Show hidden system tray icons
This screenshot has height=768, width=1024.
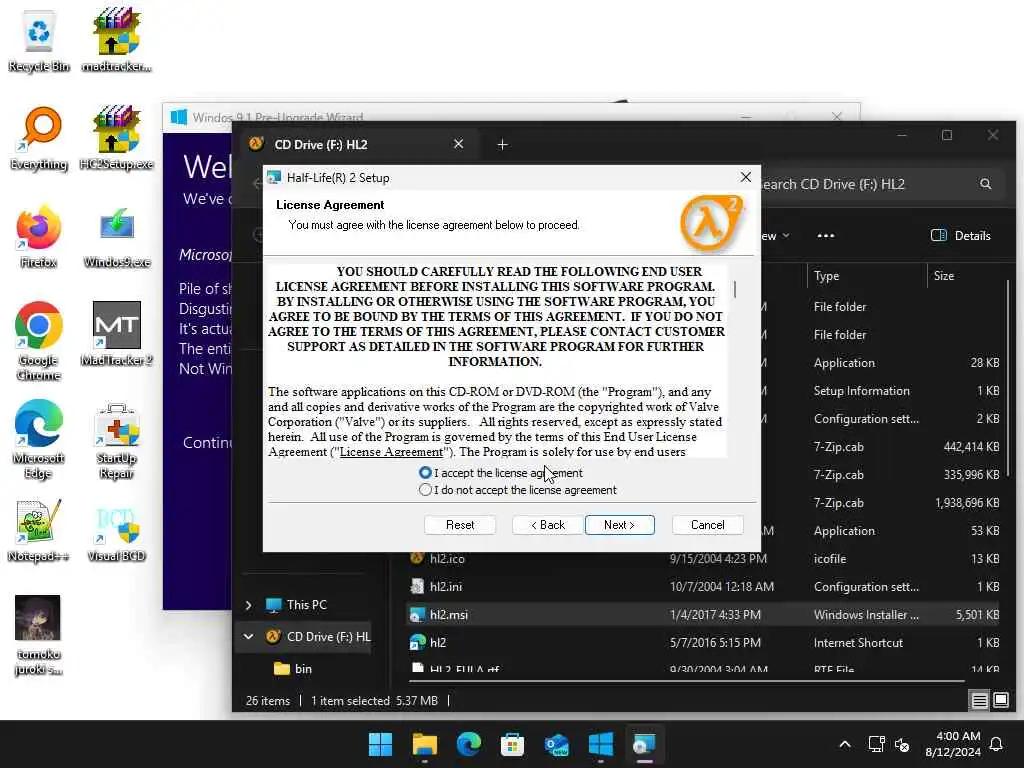(x=844, y=744)
